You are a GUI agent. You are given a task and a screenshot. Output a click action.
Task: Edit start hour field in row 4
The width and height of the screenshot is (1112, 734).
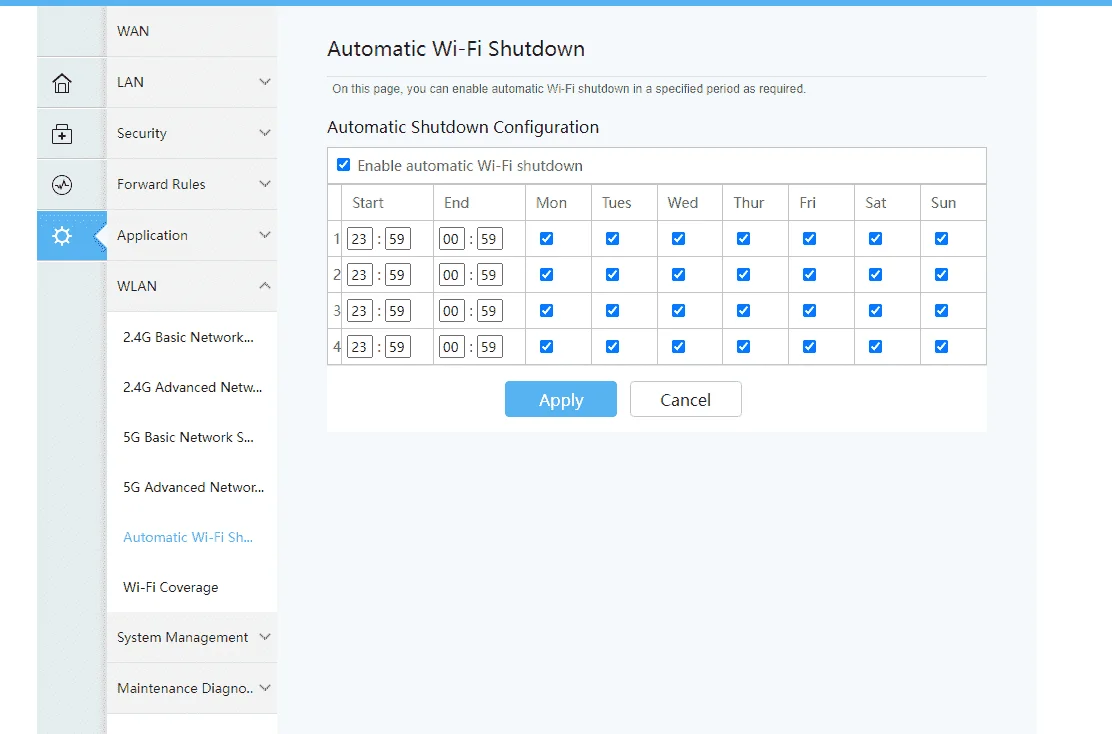point(360,347)
